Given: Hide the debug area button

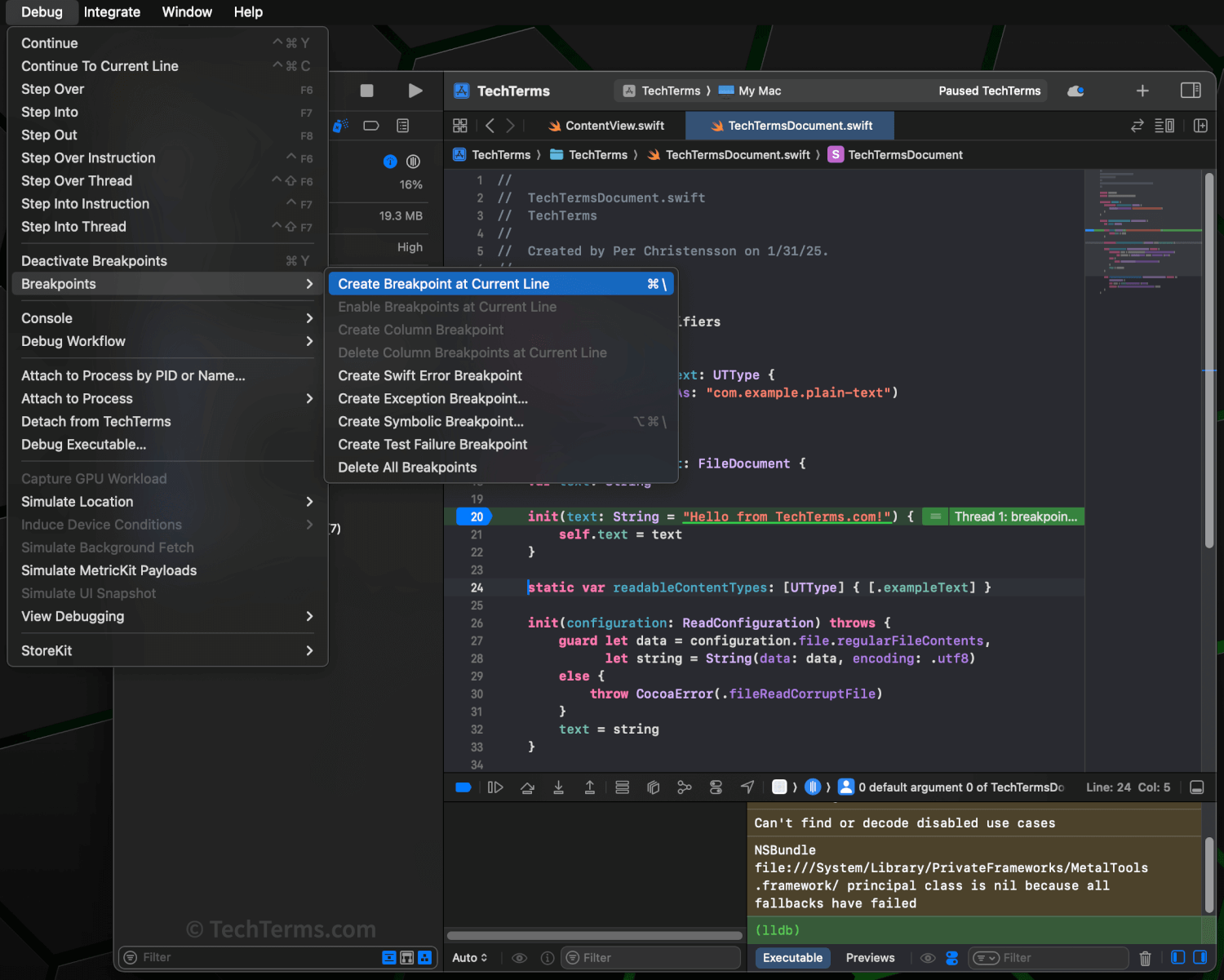Looking at the screenshot, I should [x=1197, y=787].
